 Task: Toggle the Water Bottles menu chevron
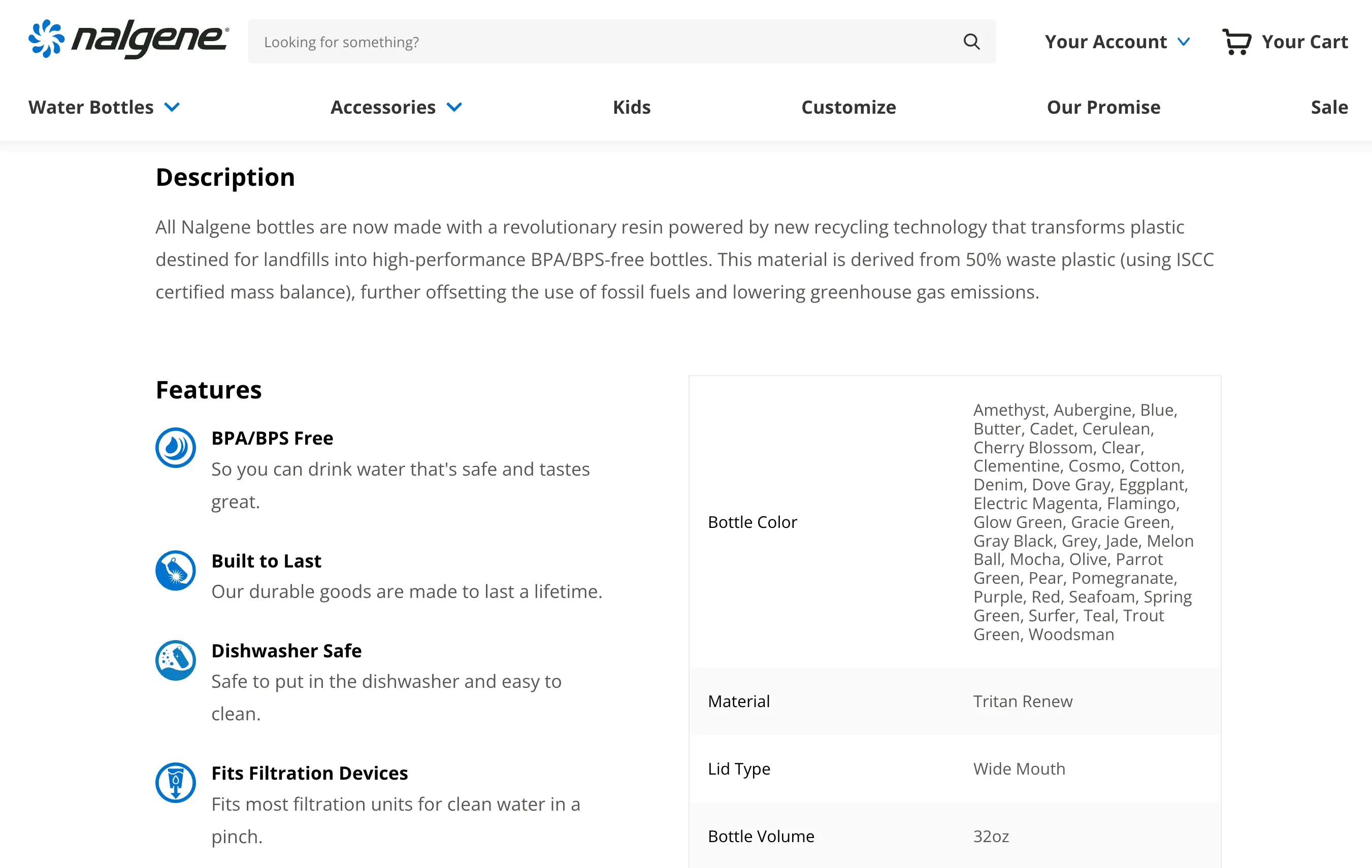point(174,106)
